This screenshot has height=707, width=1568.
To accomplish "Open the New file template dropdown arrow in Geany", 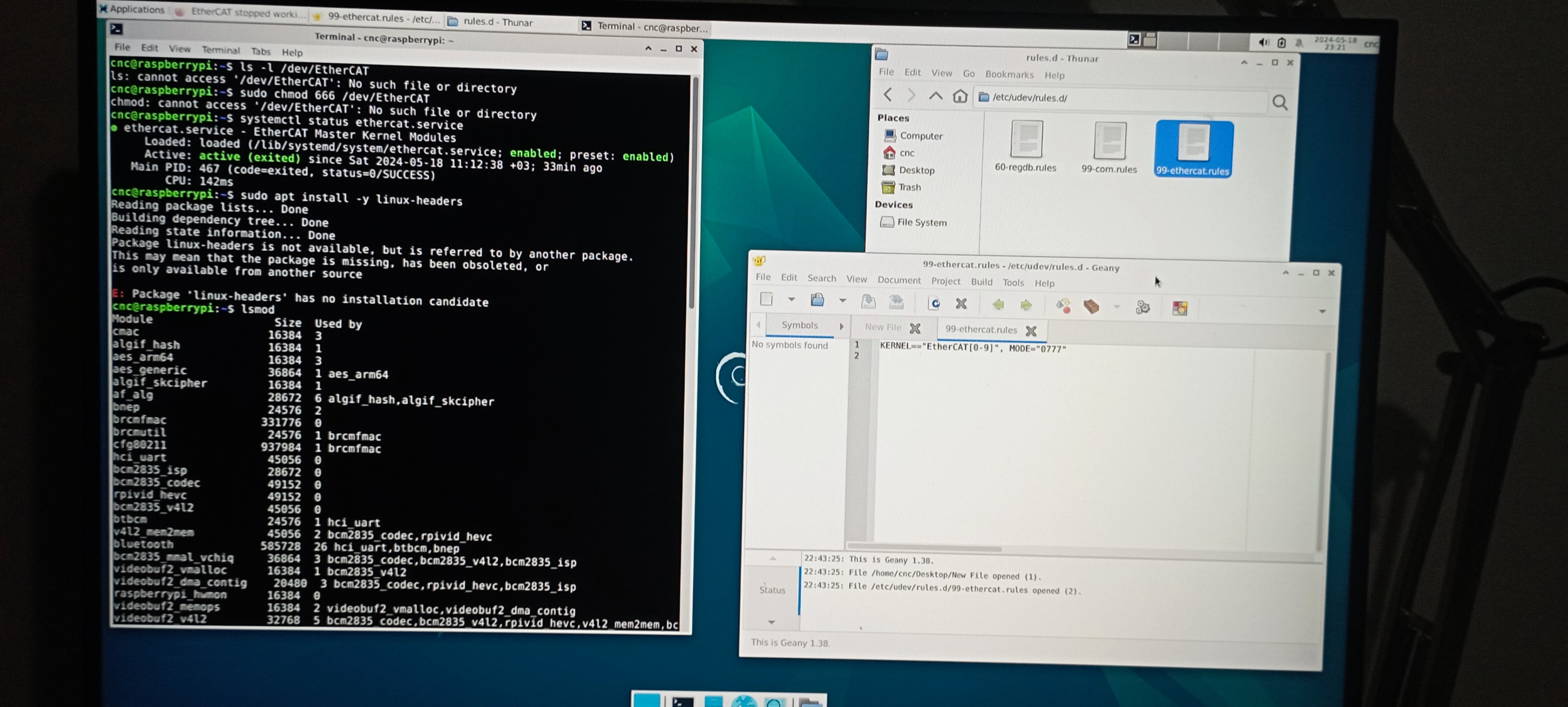I will coord(791,299).
